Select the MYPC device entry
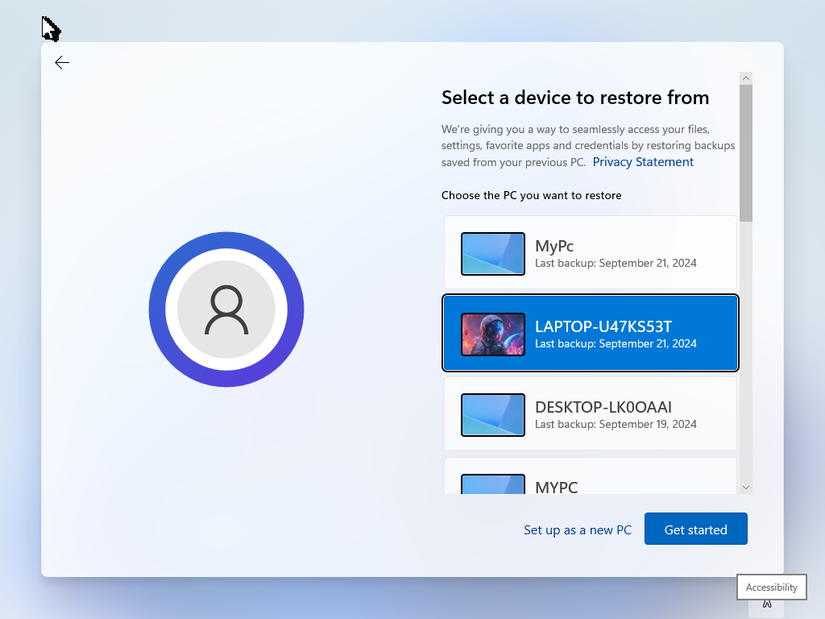The image size is (825, 619). (590, 483)
